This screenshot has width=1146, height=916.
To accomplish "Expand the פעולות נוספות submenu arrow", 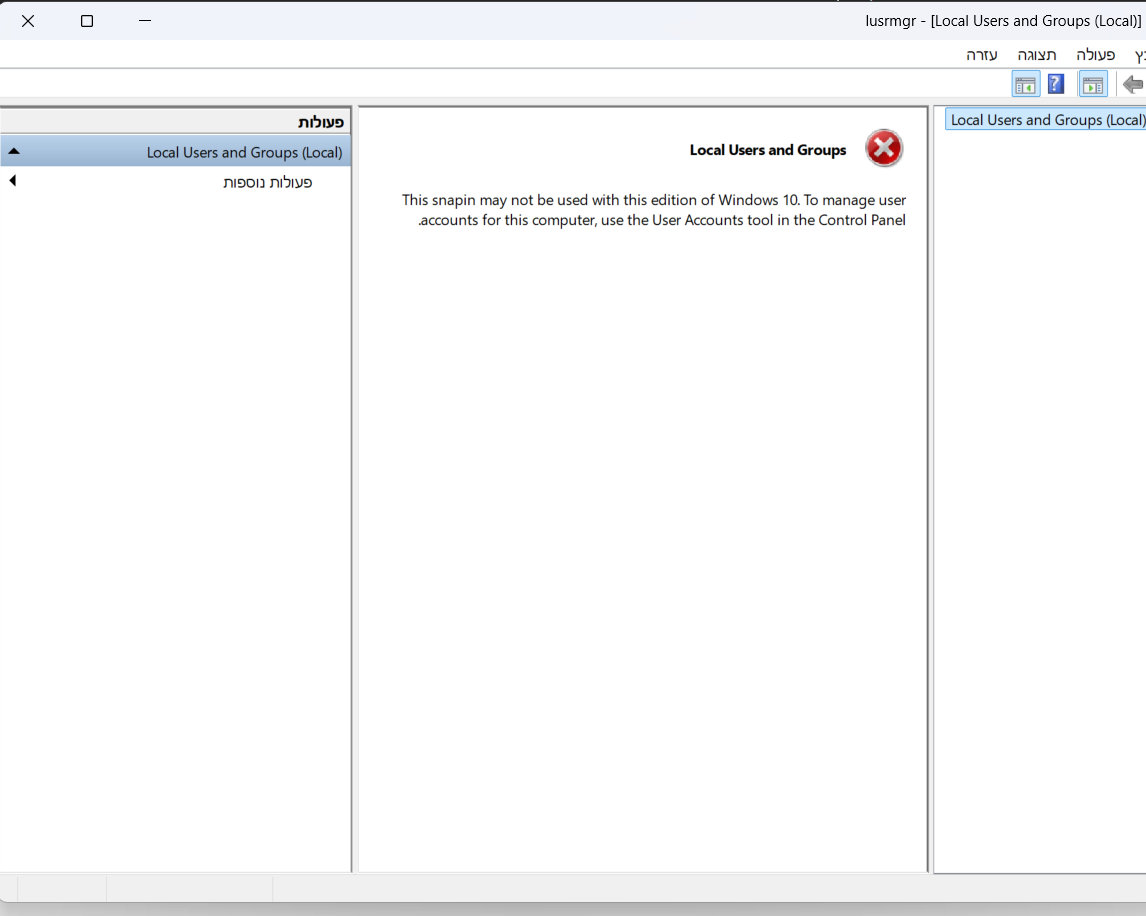I will [12, 181].
